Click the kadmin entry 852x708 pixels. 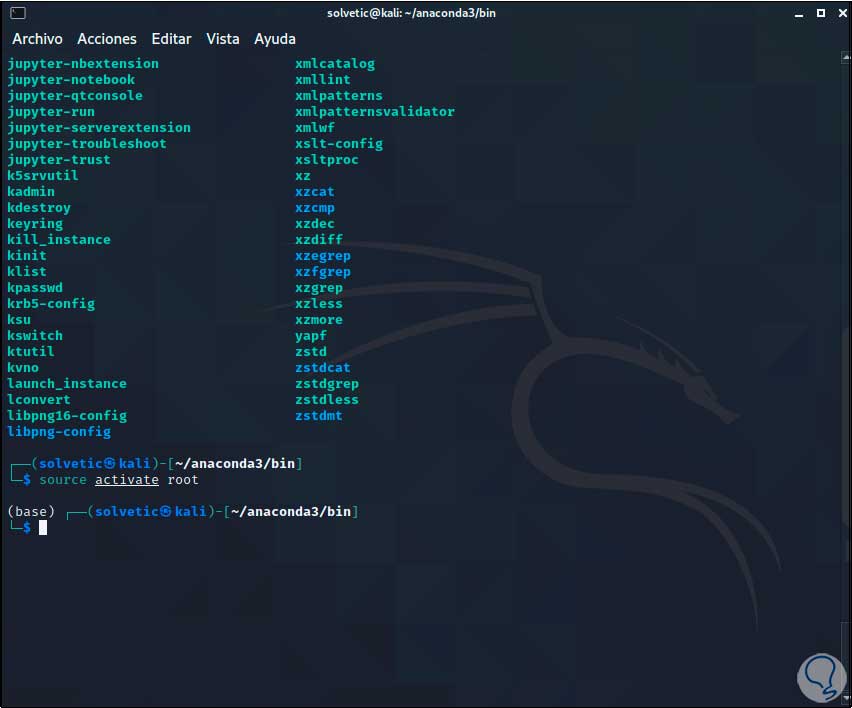coord(31,192)
